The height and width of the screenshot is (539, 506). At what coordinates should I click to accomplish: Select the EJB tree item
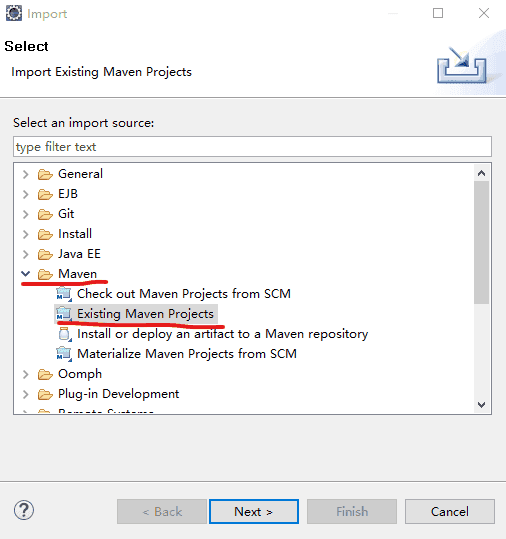click(68, 194)
